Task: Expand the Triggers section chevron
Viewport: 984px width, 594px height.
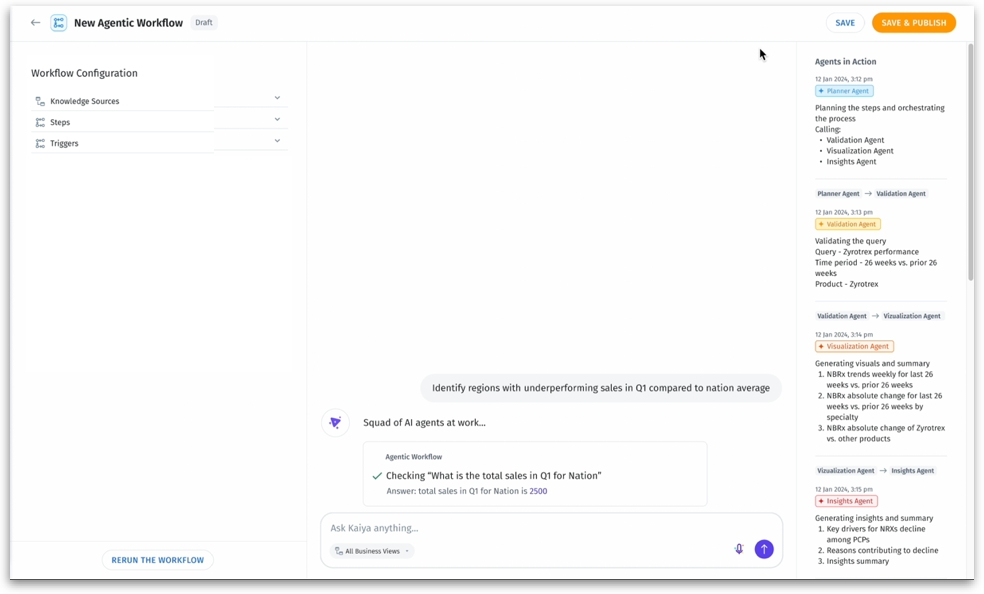Action: coord(277,140)
